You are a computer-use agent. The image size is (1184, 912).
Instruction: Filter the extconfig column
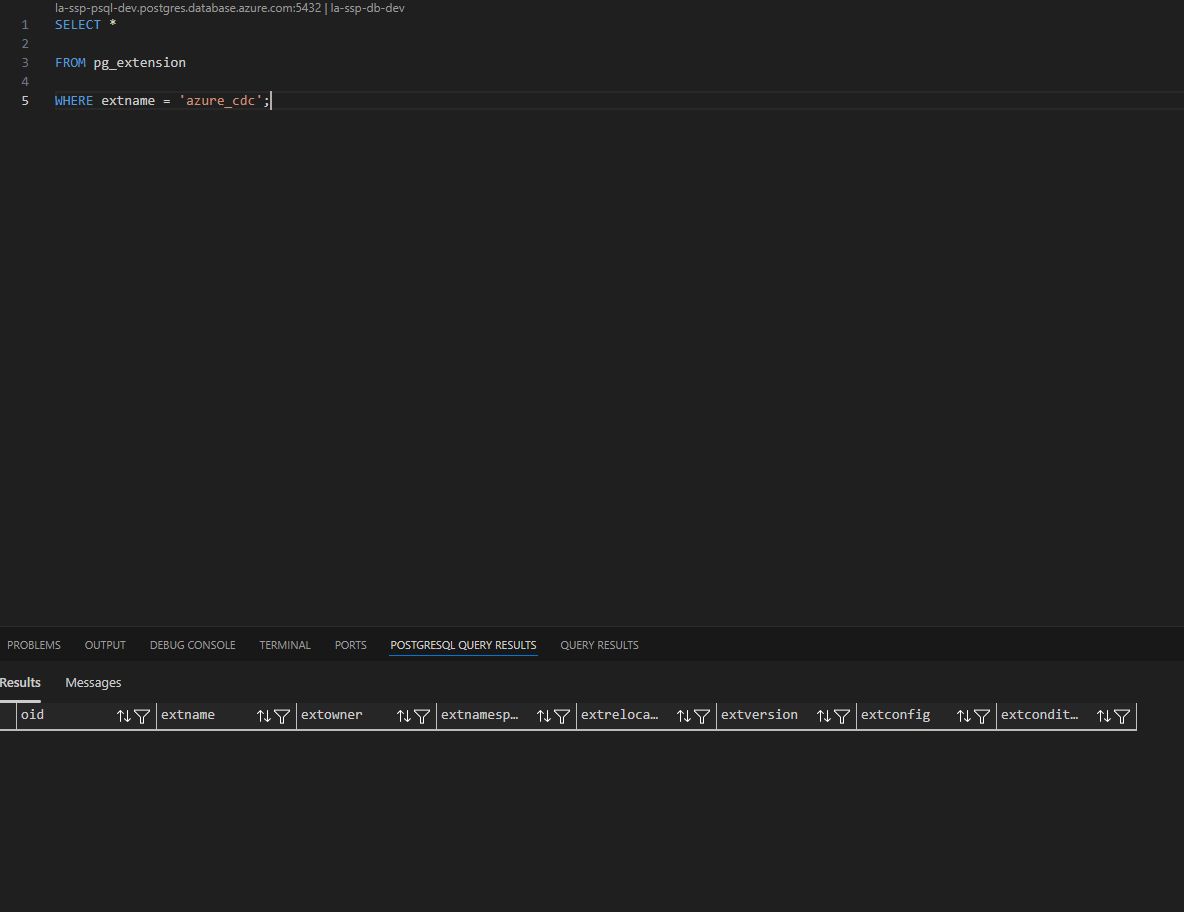[x=982, y=716]
